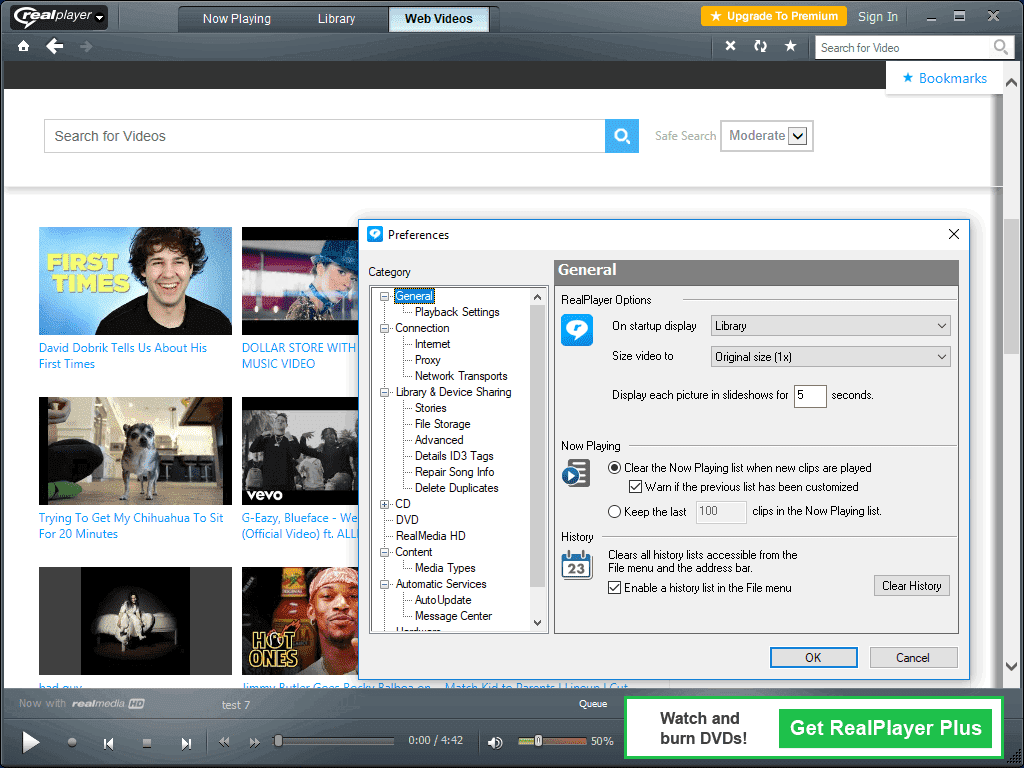The image size is (1024, 768).
Task: Select AutoUpdate in category tree
Action: coord(443,600)
